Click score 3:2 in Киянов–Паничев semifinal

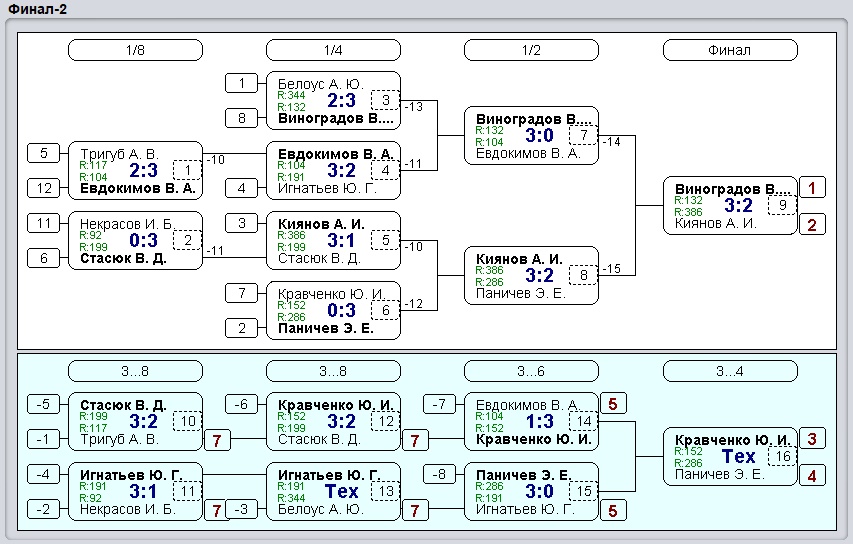tap(540, 275)
